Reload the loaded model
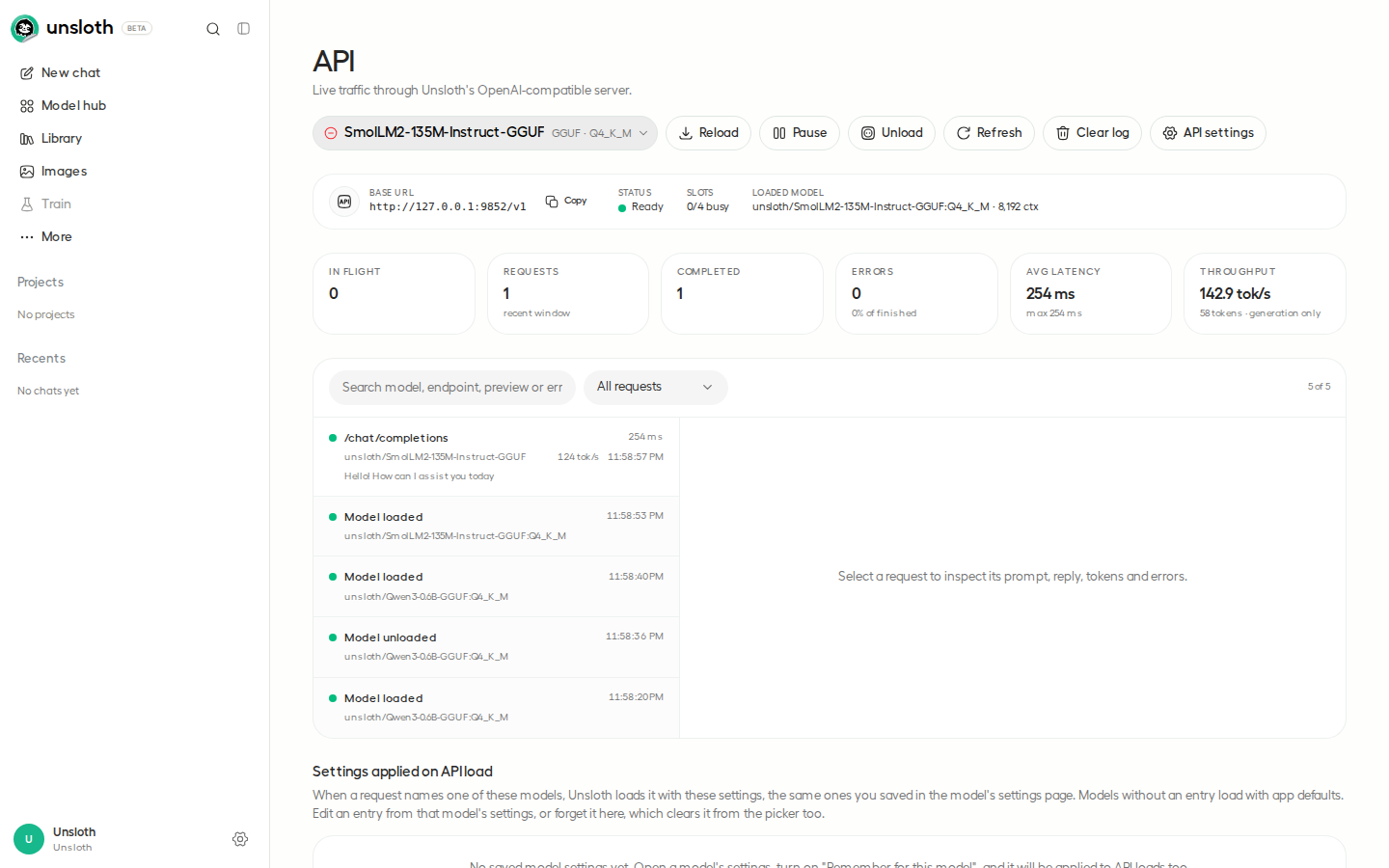This screenshot has height=868, width=1389. 708,133
